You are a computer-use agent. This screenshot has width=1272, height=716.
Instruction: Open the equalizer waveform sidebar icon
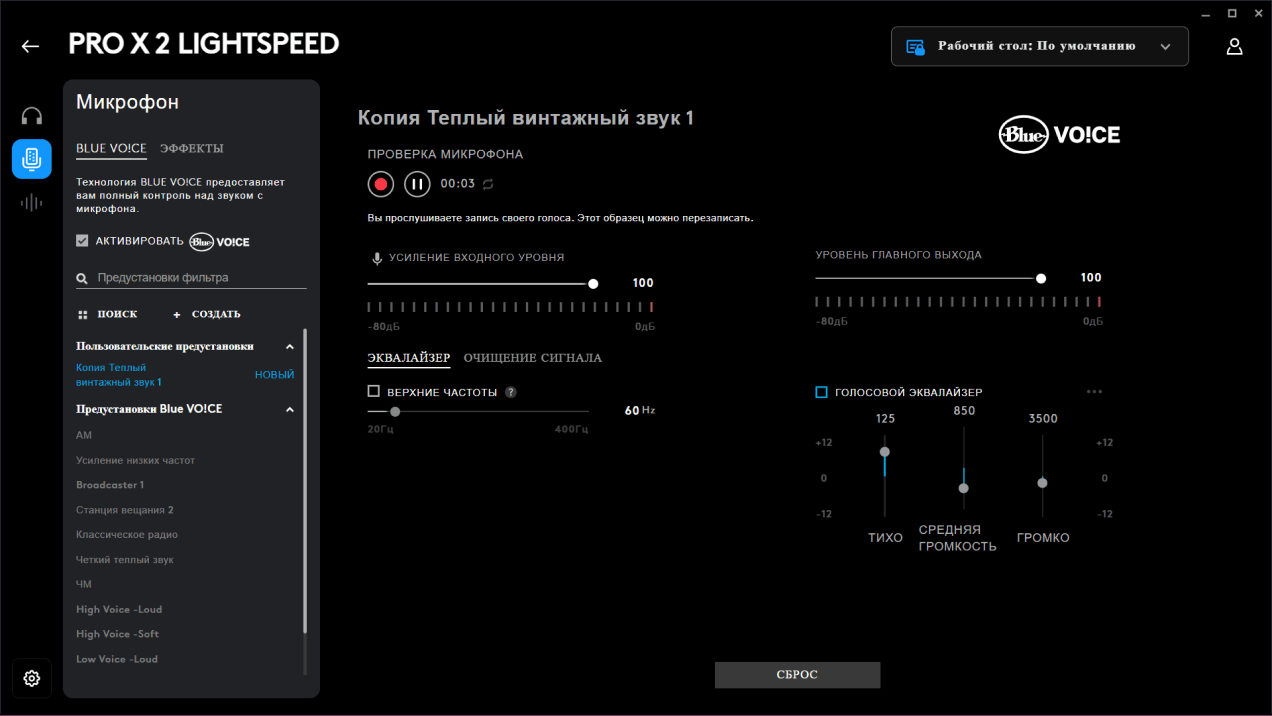pos(32,203)
